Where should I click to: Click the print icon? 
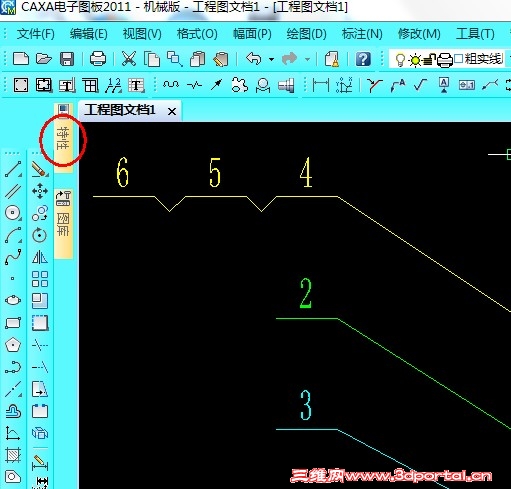click(98, 59)
